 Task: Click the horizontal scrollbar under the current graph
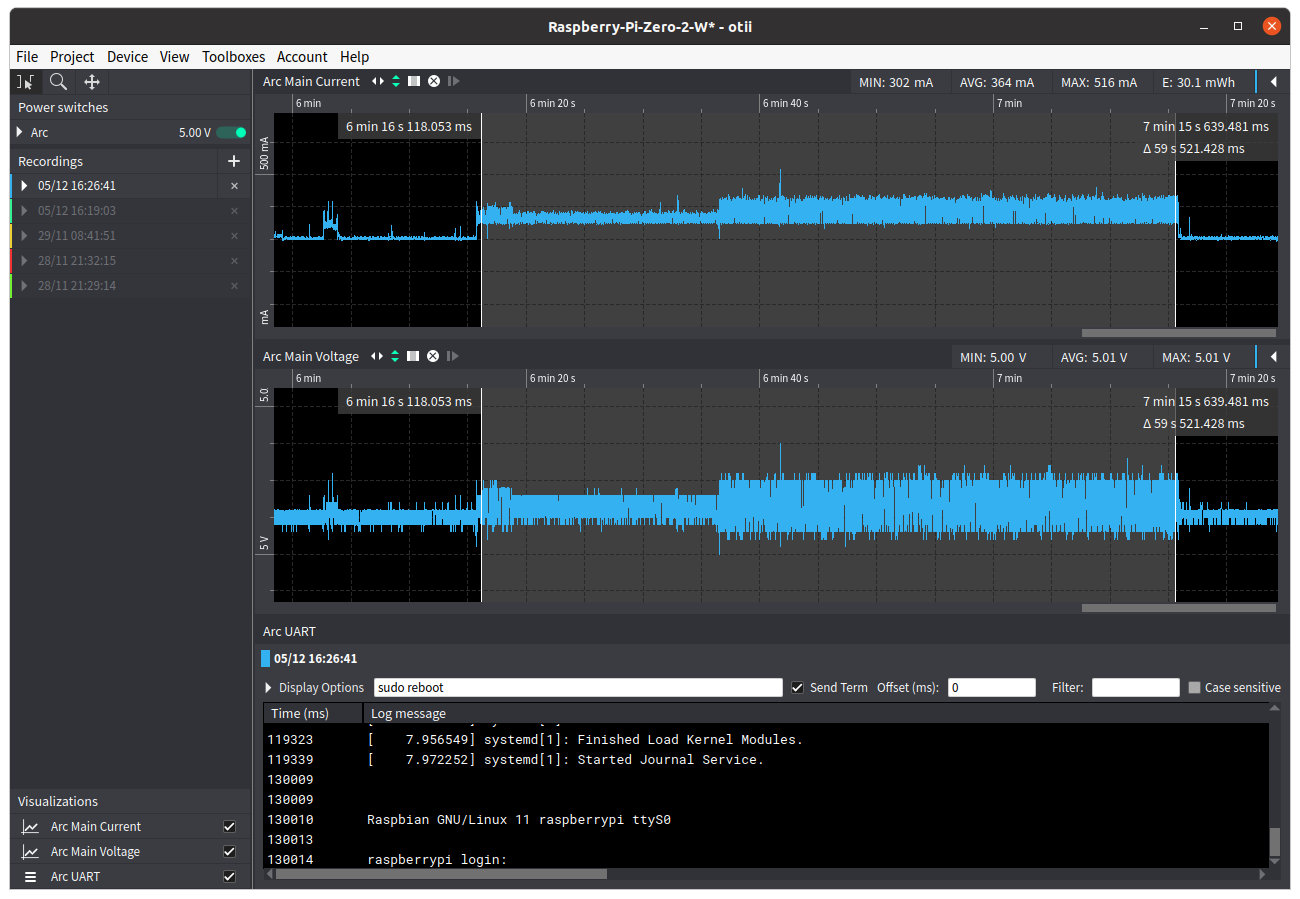click(1178, 333)
